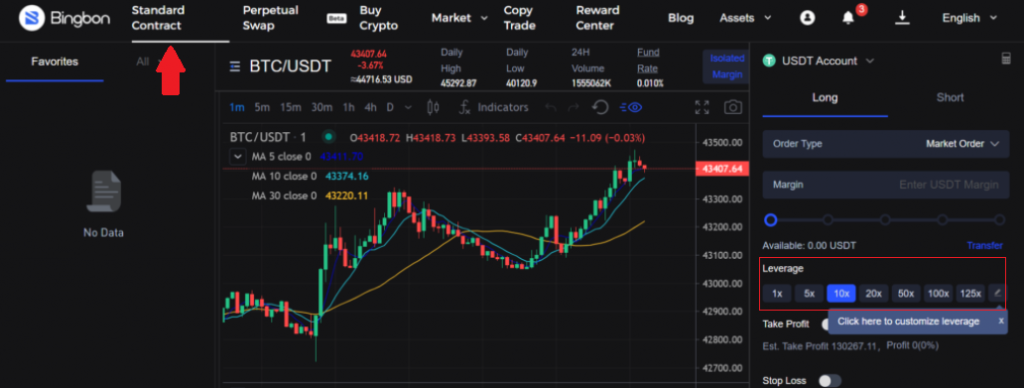Open the trading pair list menu icon

(235, 66)
